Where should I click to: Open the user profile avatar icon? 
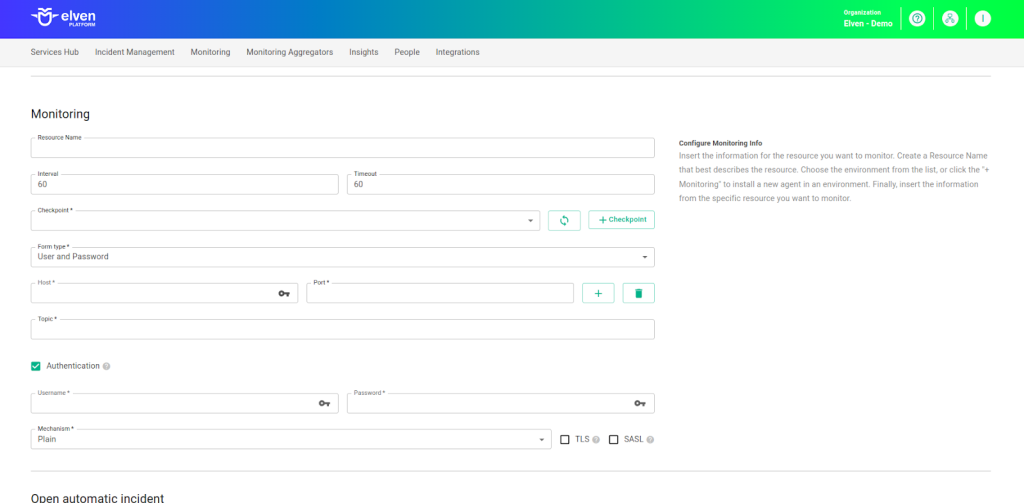pyautogui.click(x=983, y=19)
